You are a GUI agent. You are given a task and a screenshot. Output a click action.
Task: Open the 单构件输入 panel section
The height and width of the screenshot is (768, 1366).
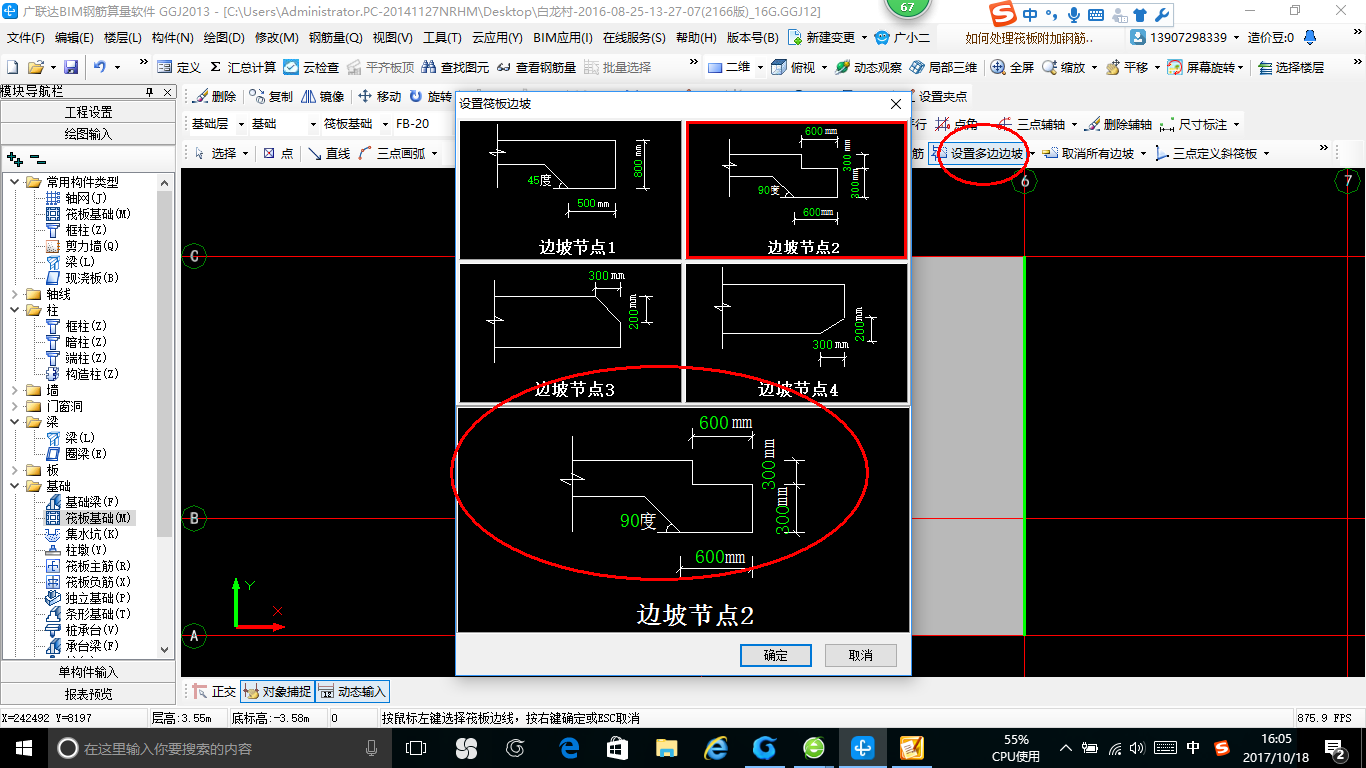[88, 672]
